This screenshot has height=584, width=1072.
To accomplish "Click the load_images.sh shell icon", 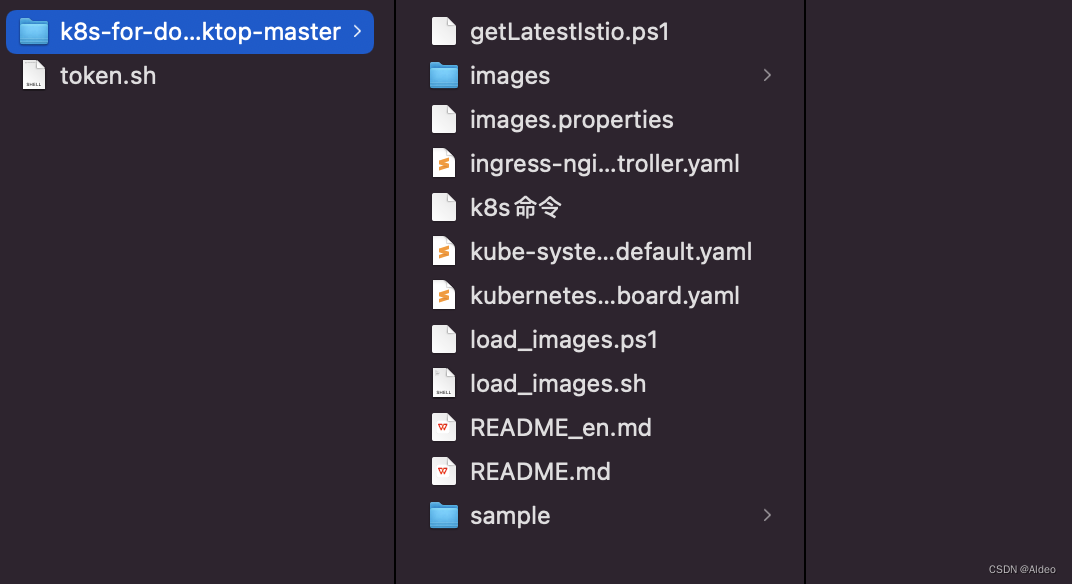I will coord(444,384).
